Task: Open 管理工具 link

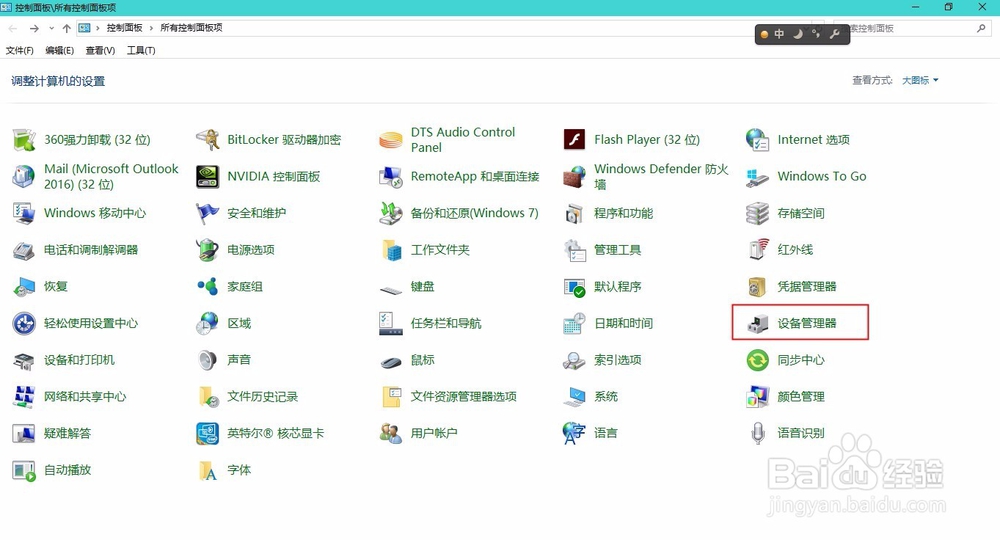Action: 617,250
